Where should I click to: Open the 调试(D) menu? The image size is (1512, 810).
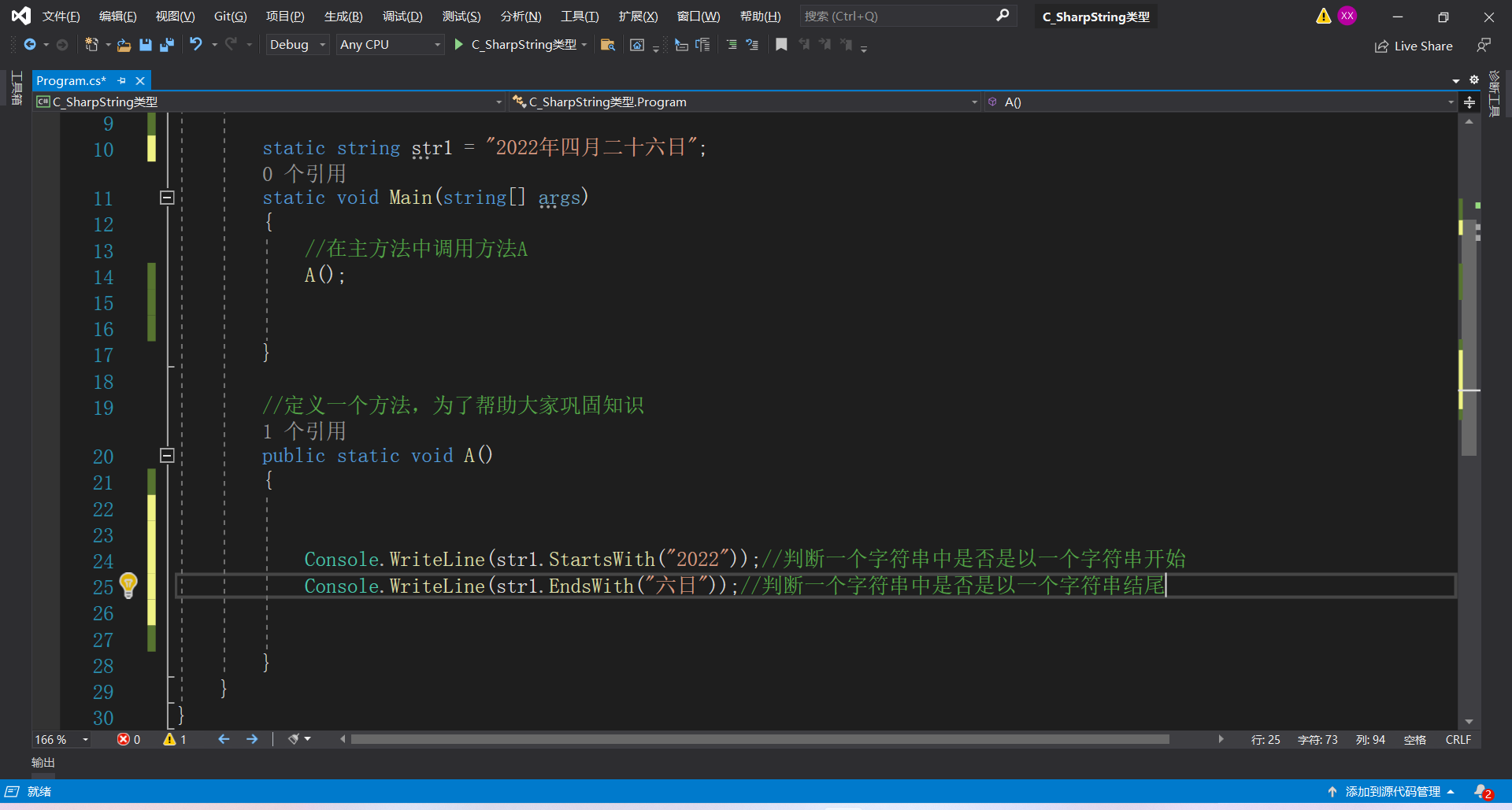click(x=402, y=17)
